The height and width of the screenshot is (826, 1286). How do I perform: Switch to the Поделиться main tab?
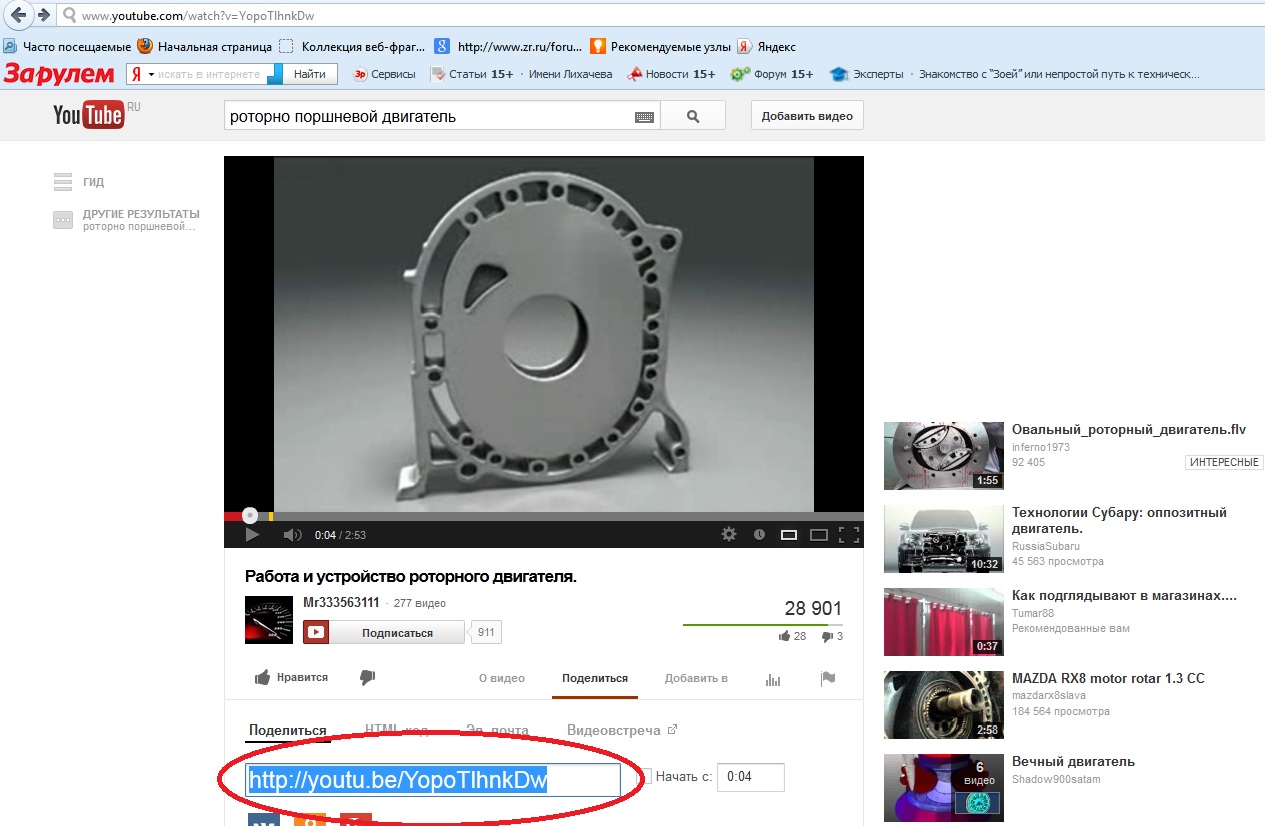pos(595,678)
